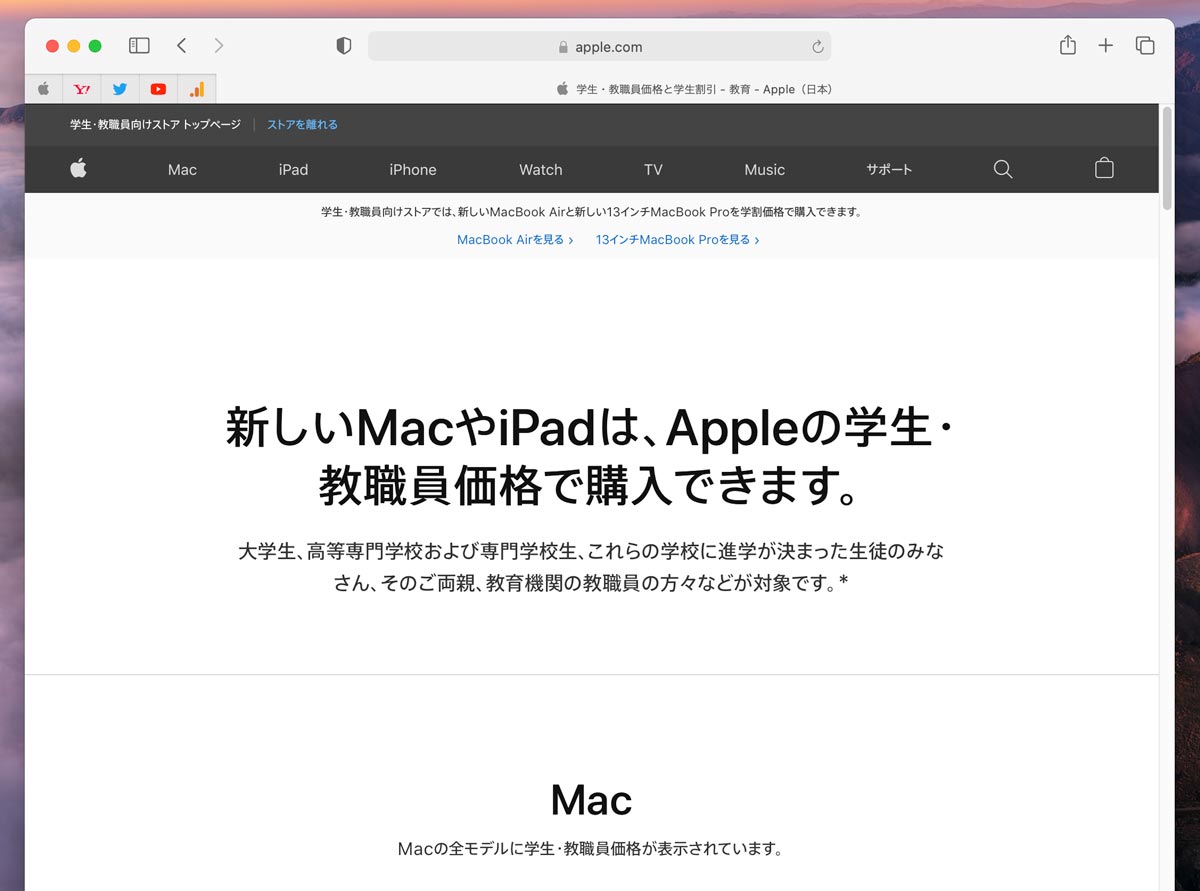The image size is (1200, 891).
Task: Click the padlock icon in the address bar
Action: [563, 47]
